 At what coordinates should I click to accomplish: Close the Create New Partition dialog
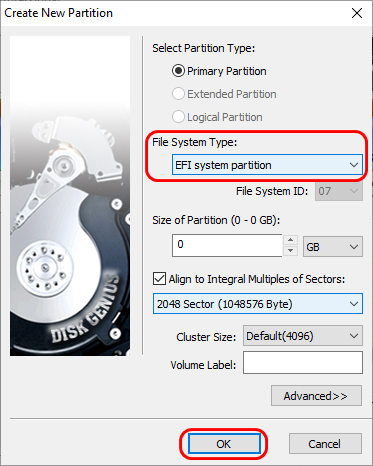(357, 13)
